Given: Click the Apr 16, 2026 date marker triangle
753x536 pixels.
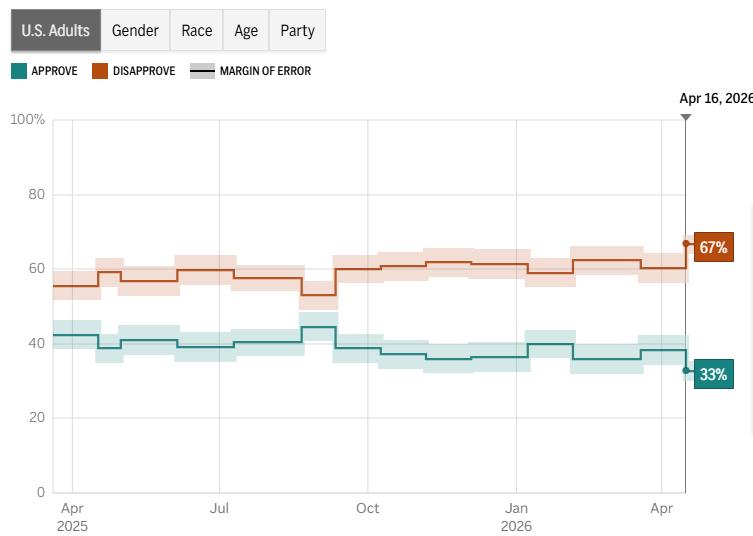Looking at the screenshot, I should tap(686, 117).
